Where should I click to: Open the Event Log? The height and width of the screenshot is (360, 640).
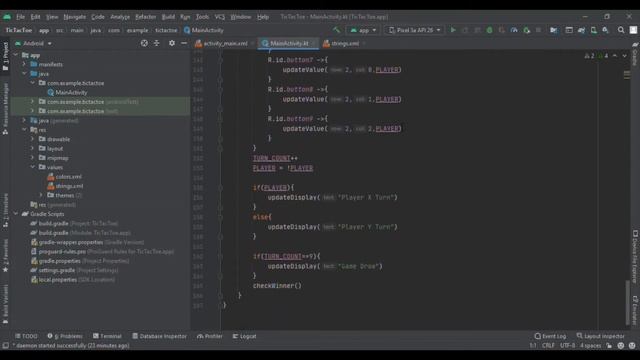550,336
